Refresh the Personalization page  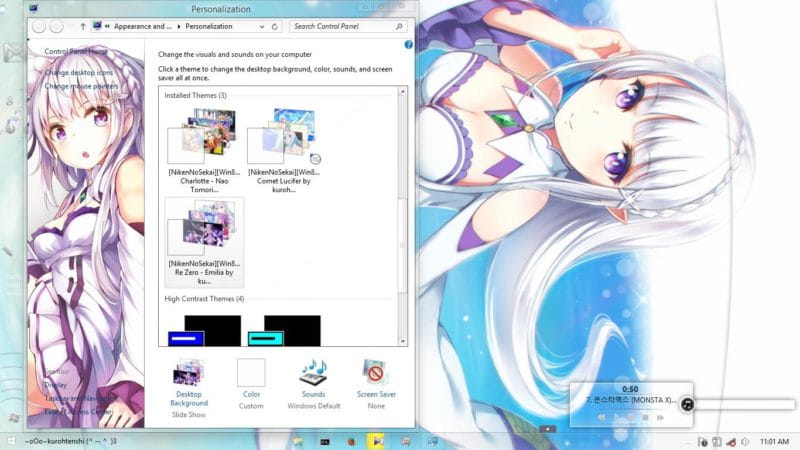click(x=274, y=27)
